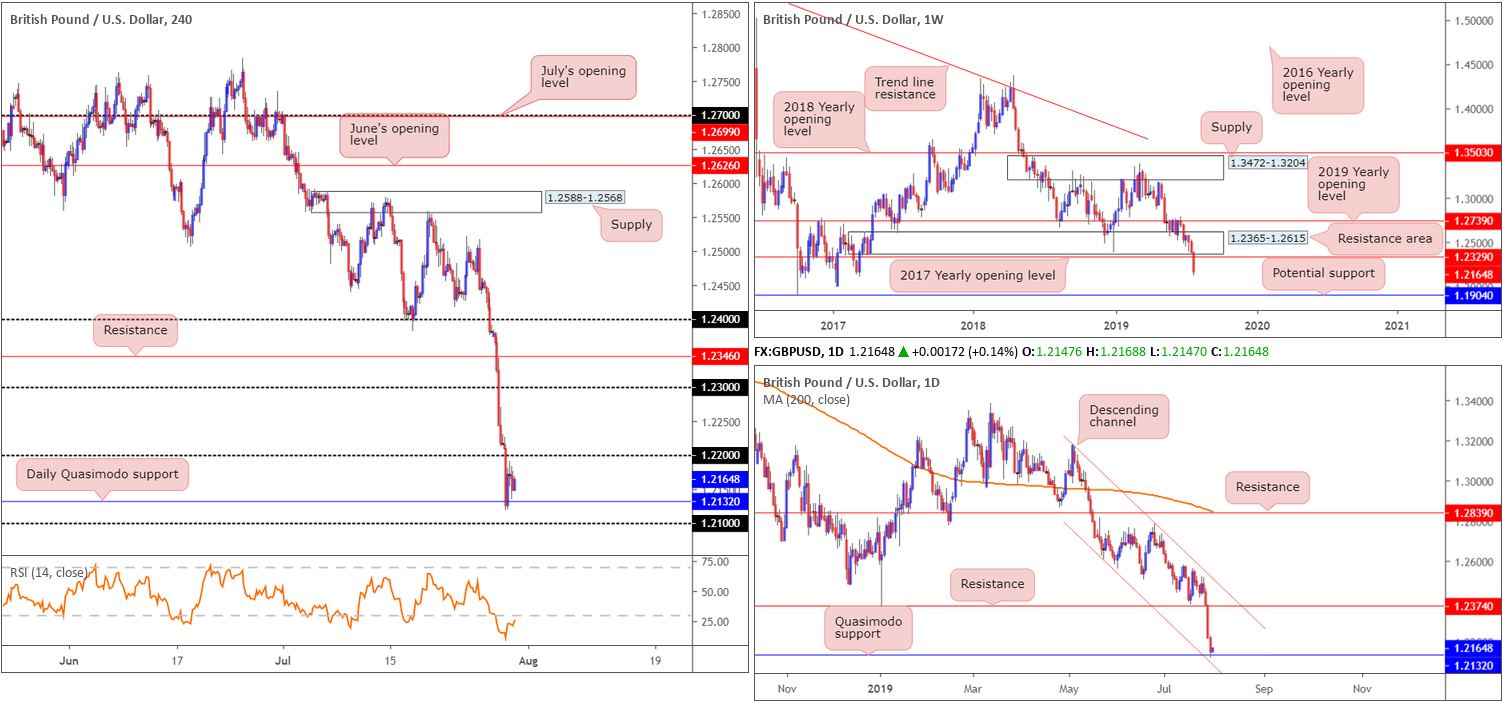Screen dimensions: 1503x702
Task: Select the 1.23740 resistance price tag
Action: coord(1475,606)
